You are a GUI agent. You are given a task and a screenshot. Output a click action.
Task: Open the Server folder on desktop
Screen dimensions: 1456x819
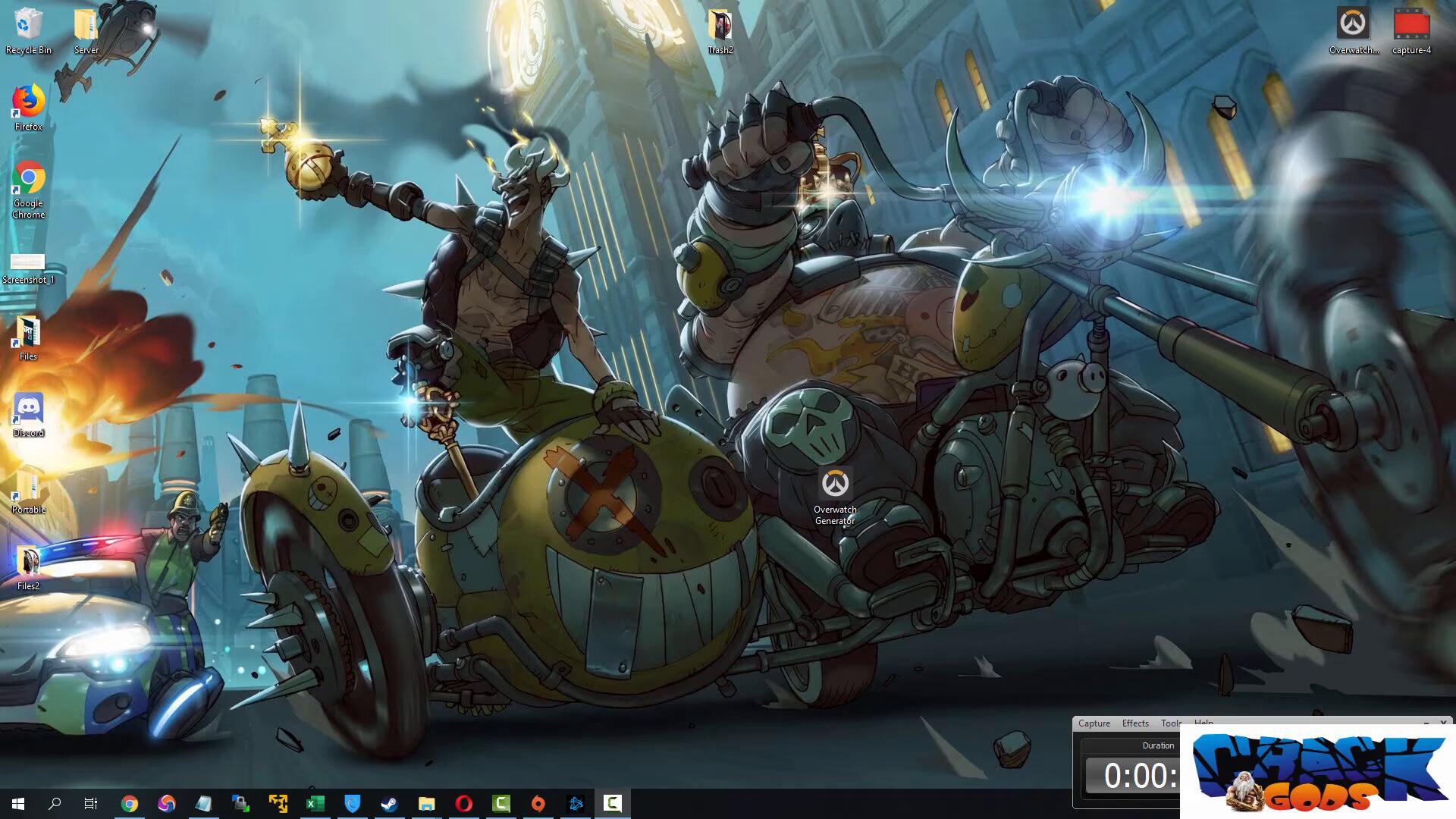(86, 25)
